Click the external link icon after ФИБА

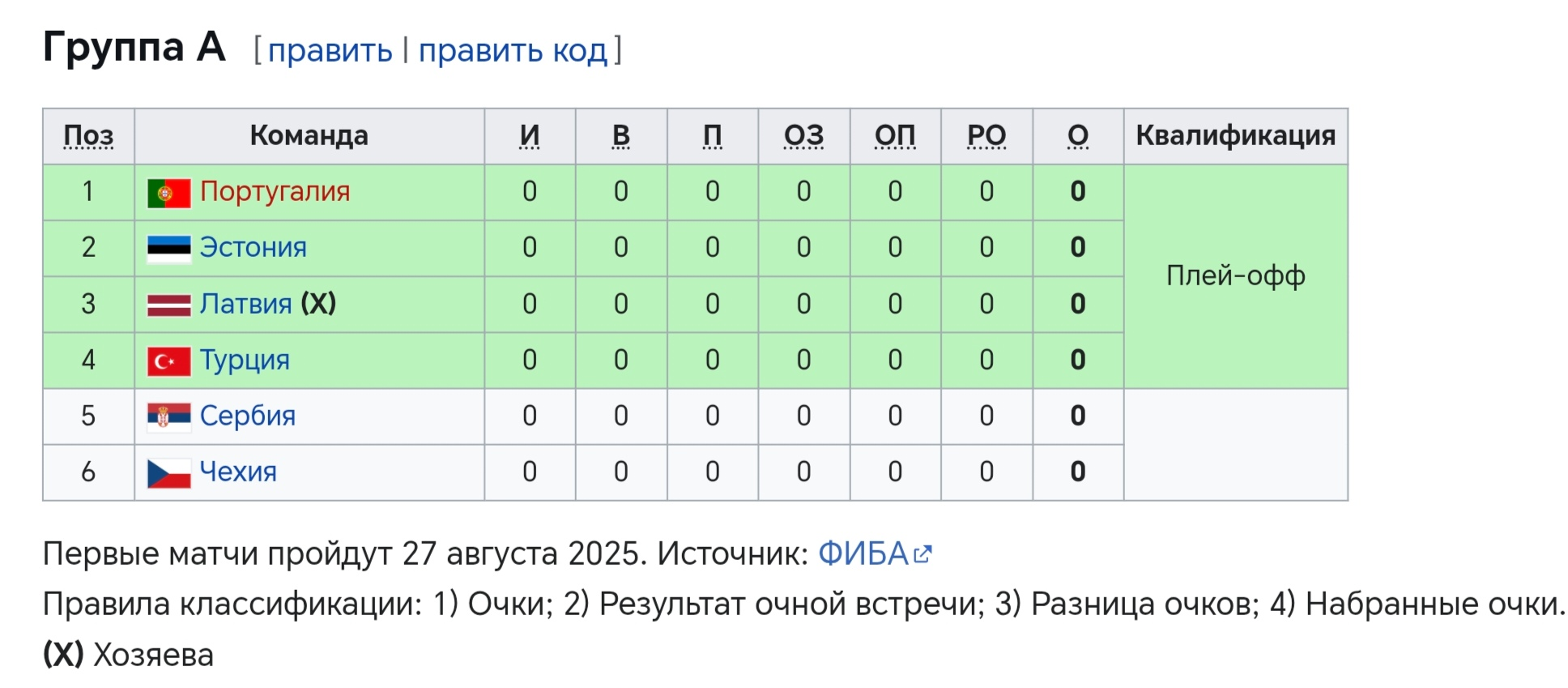pos(923,554)
